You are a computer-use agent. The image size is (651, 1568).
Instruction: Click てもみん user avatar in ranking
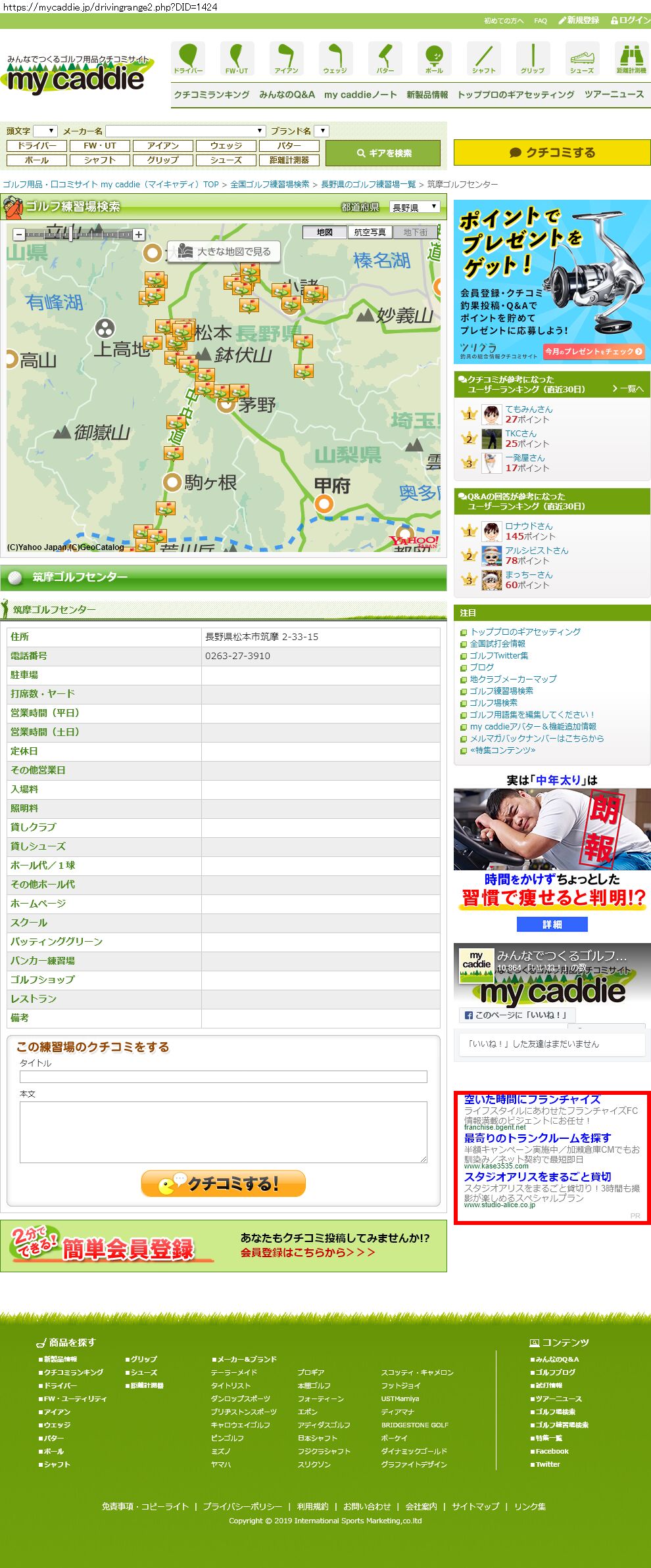pyautogui.click(x=491, y=415)
